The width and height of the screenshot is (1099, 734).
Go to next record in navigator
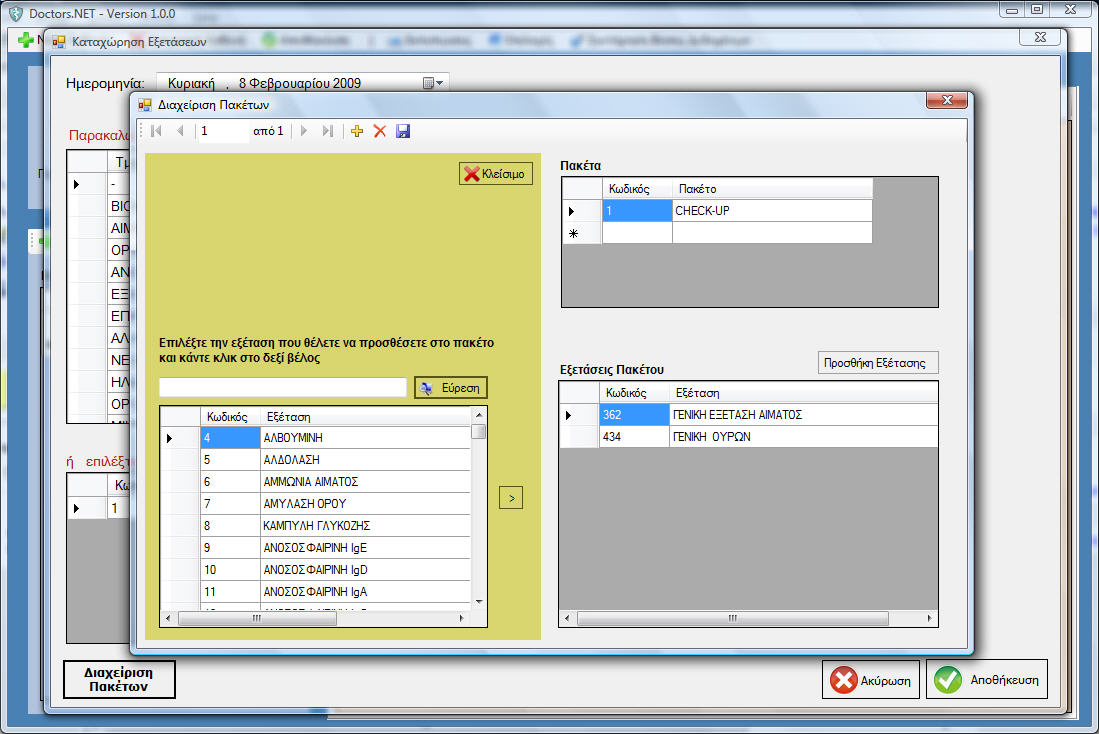(x=303, y=131)
